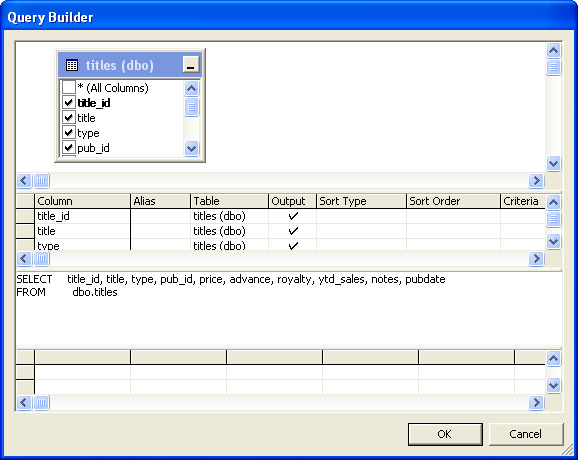Screen dimensions: 578x460
Task: Open the Sort Order cell for title
Action: (453, 231)
